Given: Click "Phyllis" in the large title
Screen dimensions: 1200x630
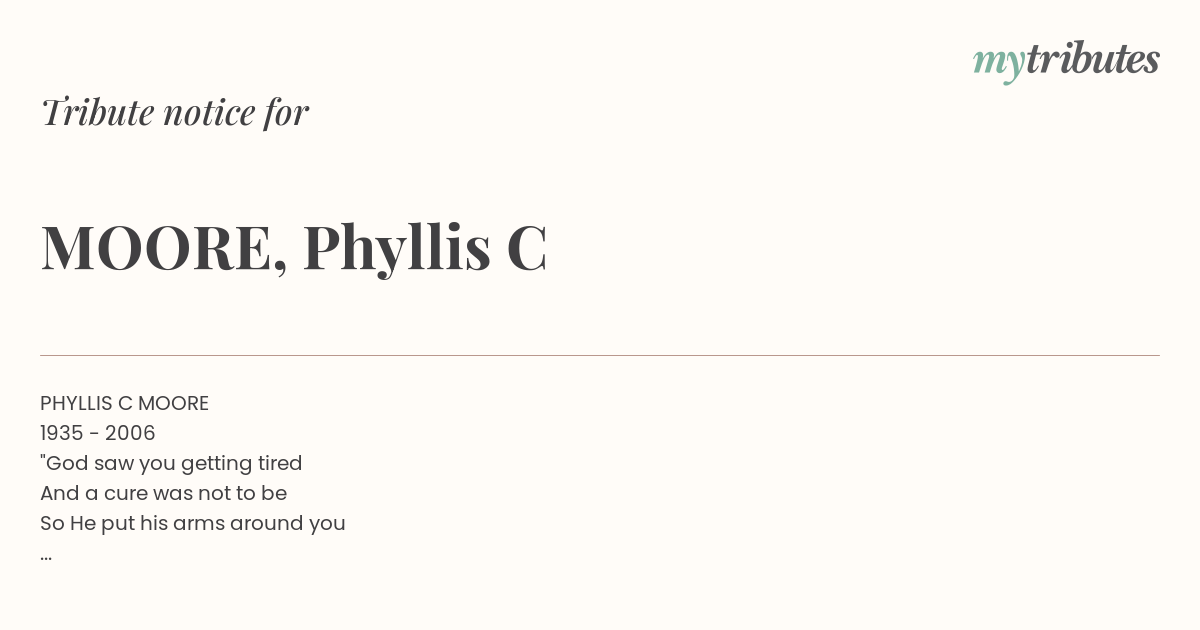Looking at the screenshot, I should pos(397,247).
